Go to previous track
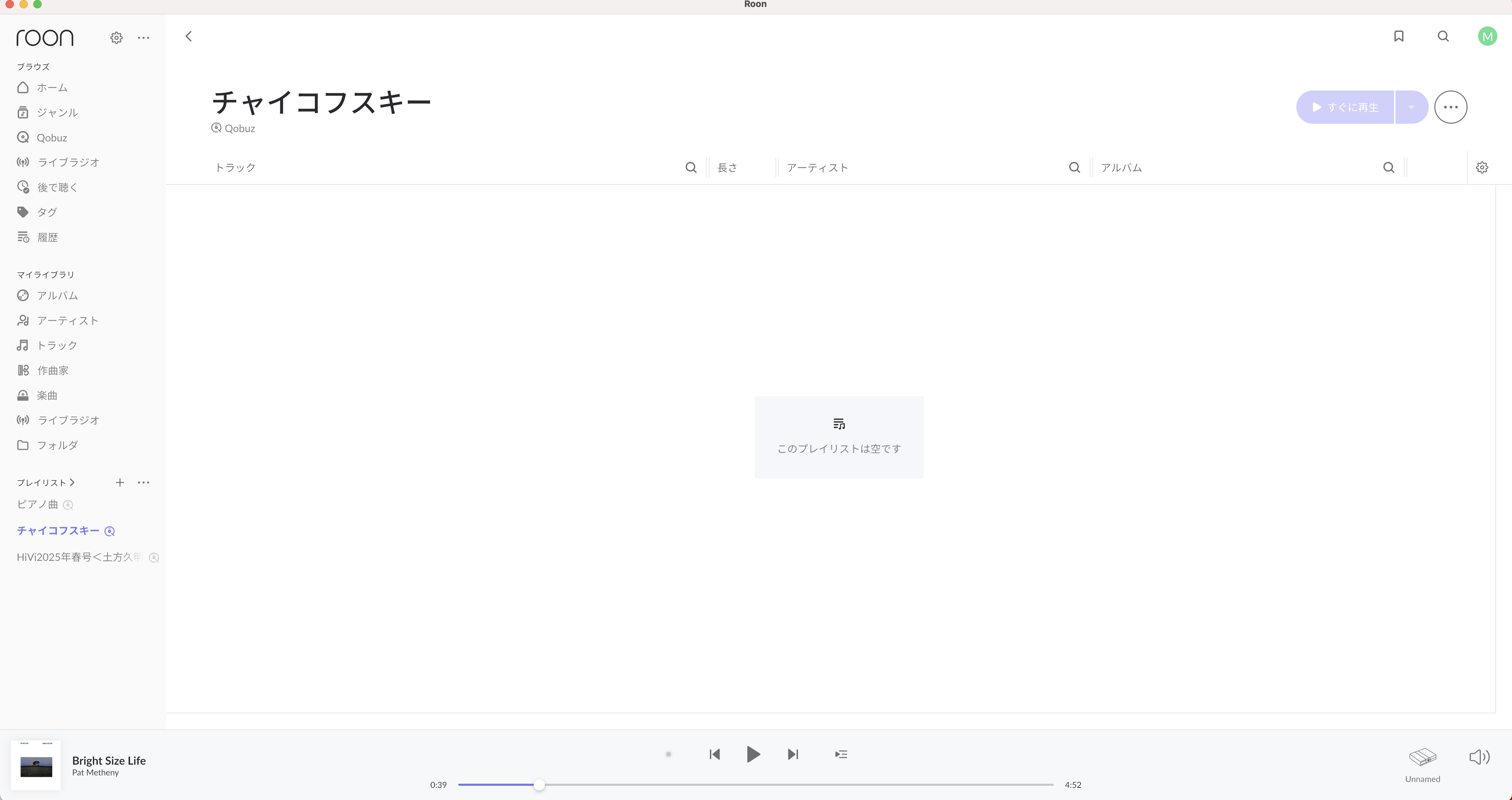This screenshot has width=1512, height=800. coord(714,754)
